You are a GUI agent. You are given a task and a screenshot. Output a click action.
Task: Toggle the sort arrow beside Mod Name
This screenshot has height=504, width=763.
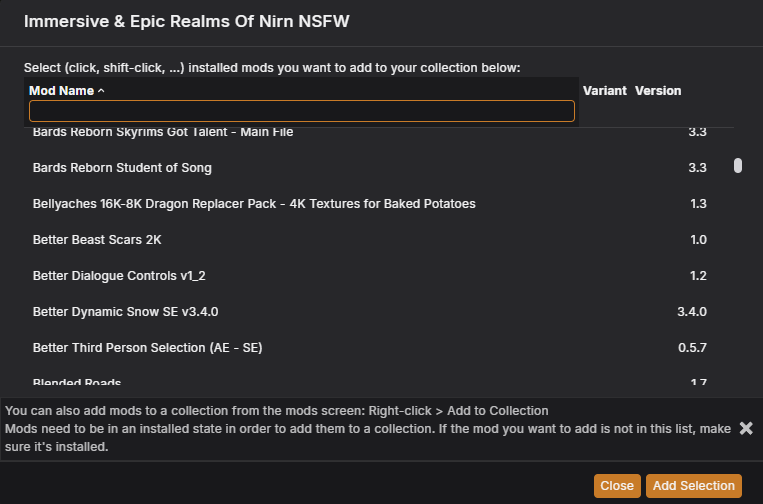click(101, 91)
